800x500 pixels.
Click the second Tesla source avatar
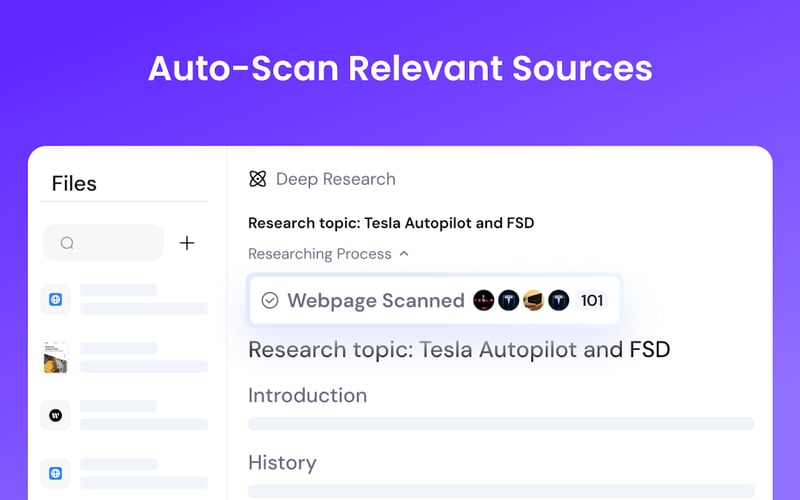tap(509, 301)
